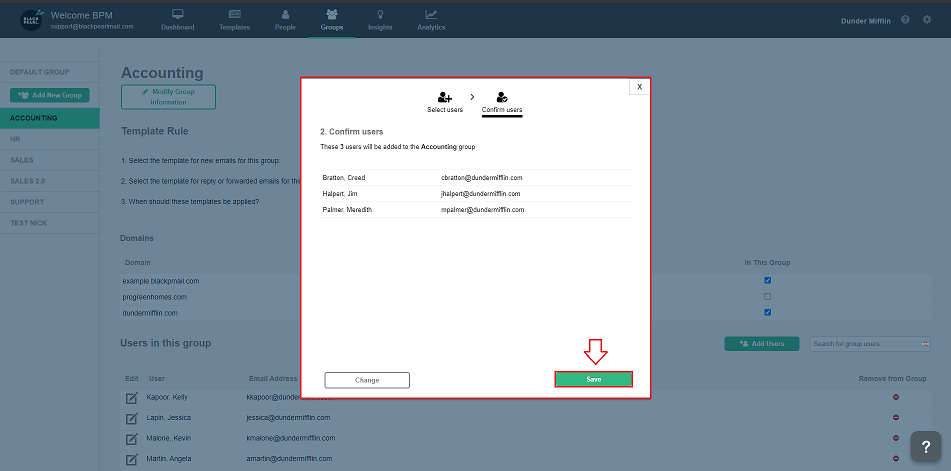Select the Sales group in sidebar
Viewport: 951px width, 471px height.
(50, 160)
